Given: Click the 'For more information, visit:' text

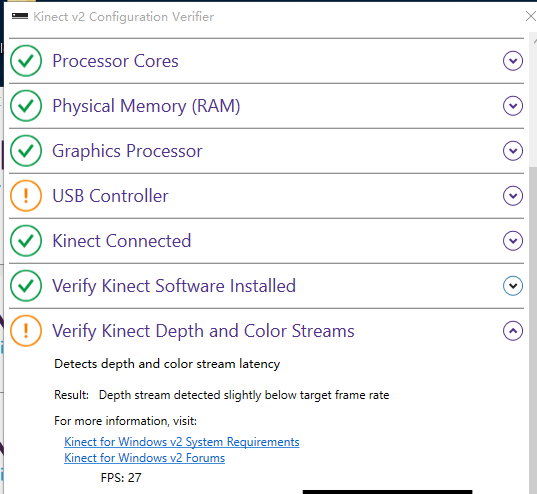Looking at the screenshot, I should [x=126, y=421].
